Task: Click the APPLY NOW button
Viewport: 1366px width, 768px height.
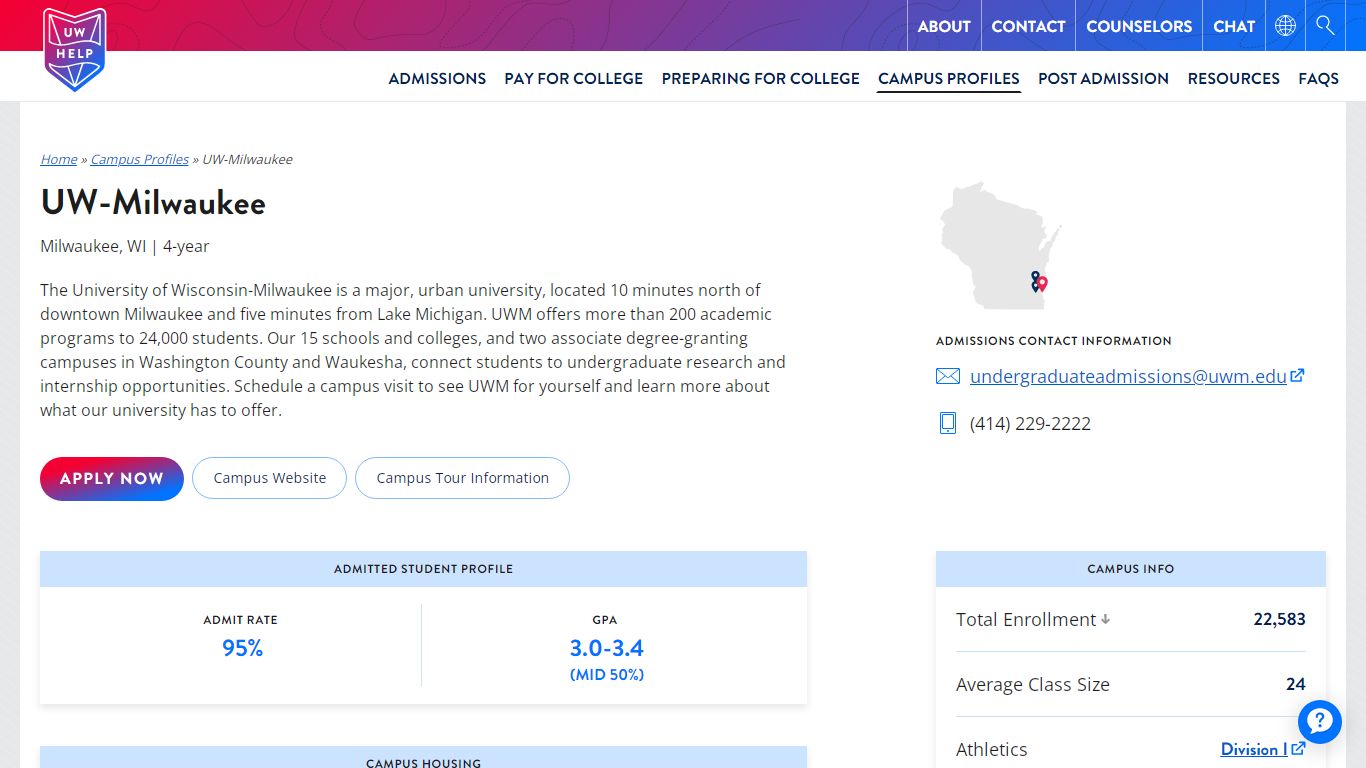Action: click(x=112, y=478)
